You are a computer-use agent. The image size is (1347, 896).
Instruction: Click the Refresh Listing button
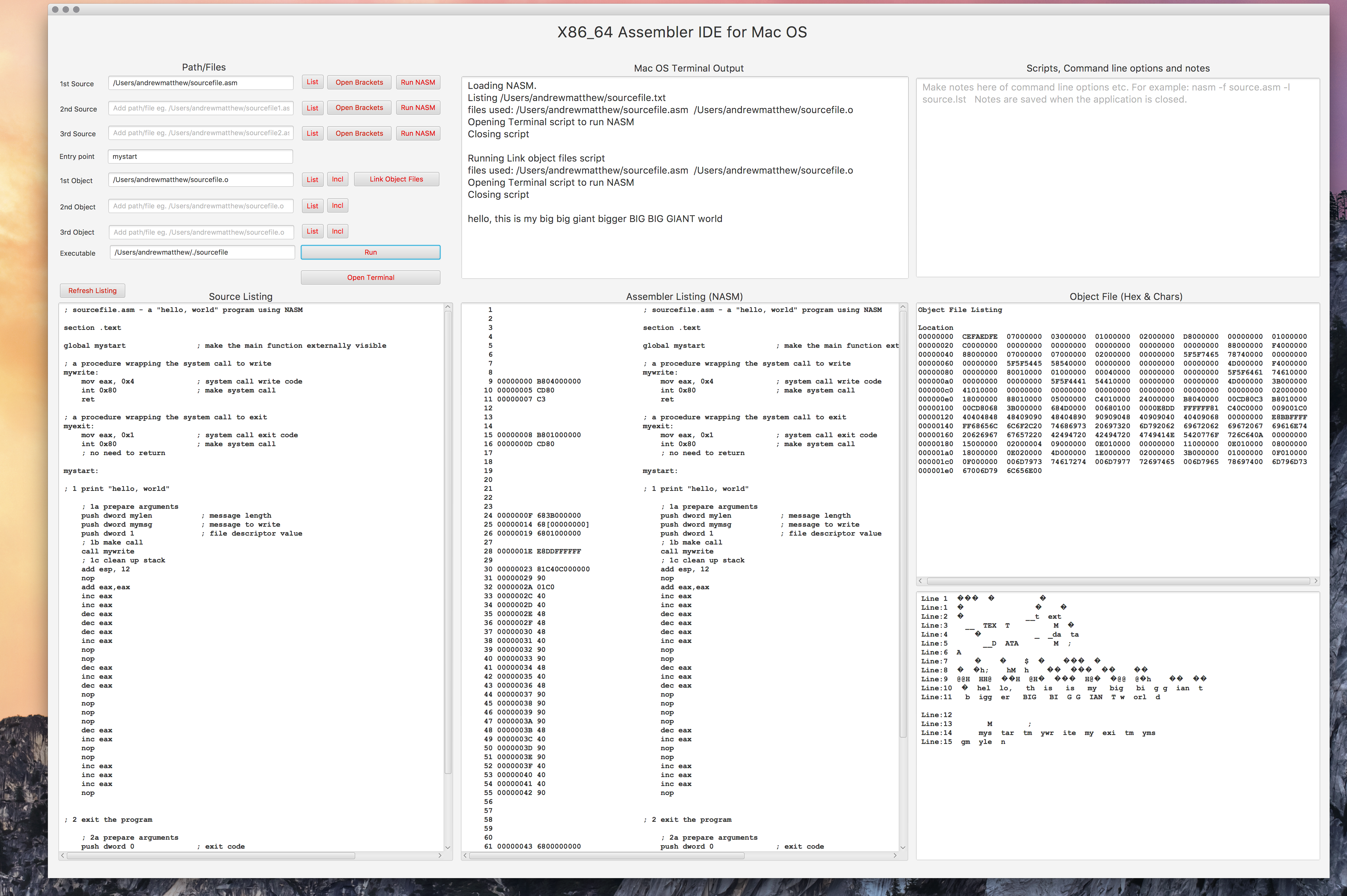pyautogui.click(x=93, y=291)
